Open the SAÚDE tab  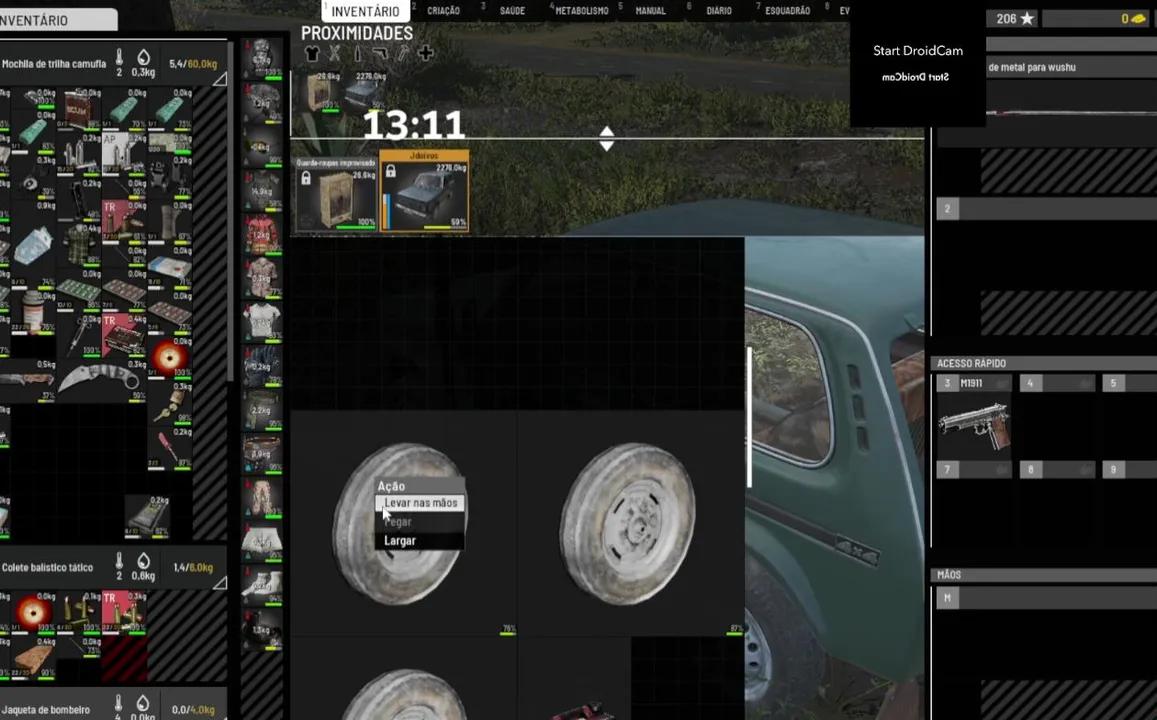pyautogui.click(x=512, y=10)
